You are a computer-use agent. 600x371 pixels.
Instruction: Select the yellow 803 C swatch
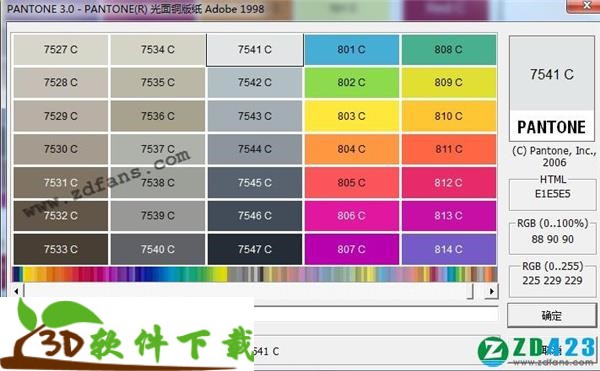352,116
